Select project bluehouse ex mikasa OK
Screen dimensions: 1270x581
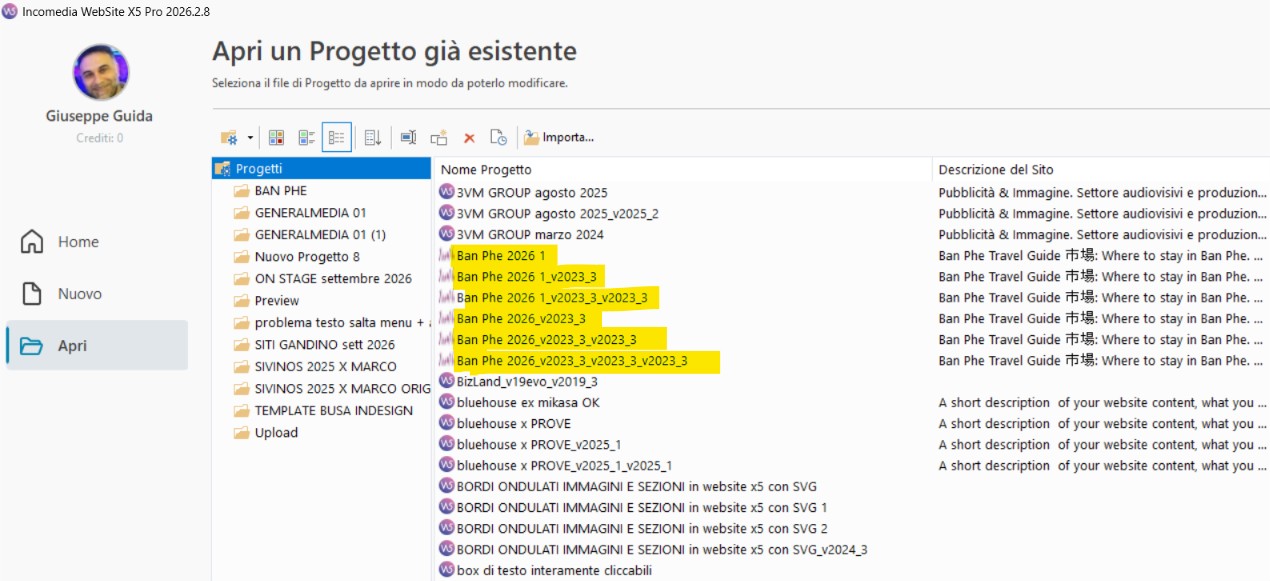(528, 402)
